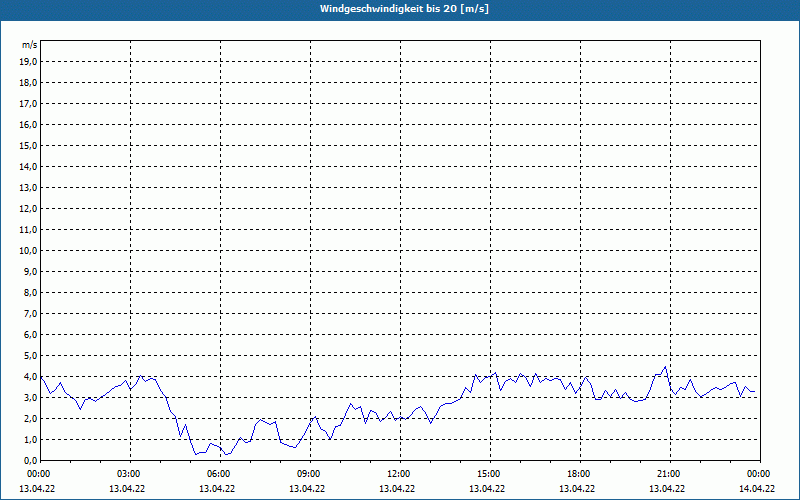Click the 09:00 time label
Screen dimensions: 800x500
(310, 474)
